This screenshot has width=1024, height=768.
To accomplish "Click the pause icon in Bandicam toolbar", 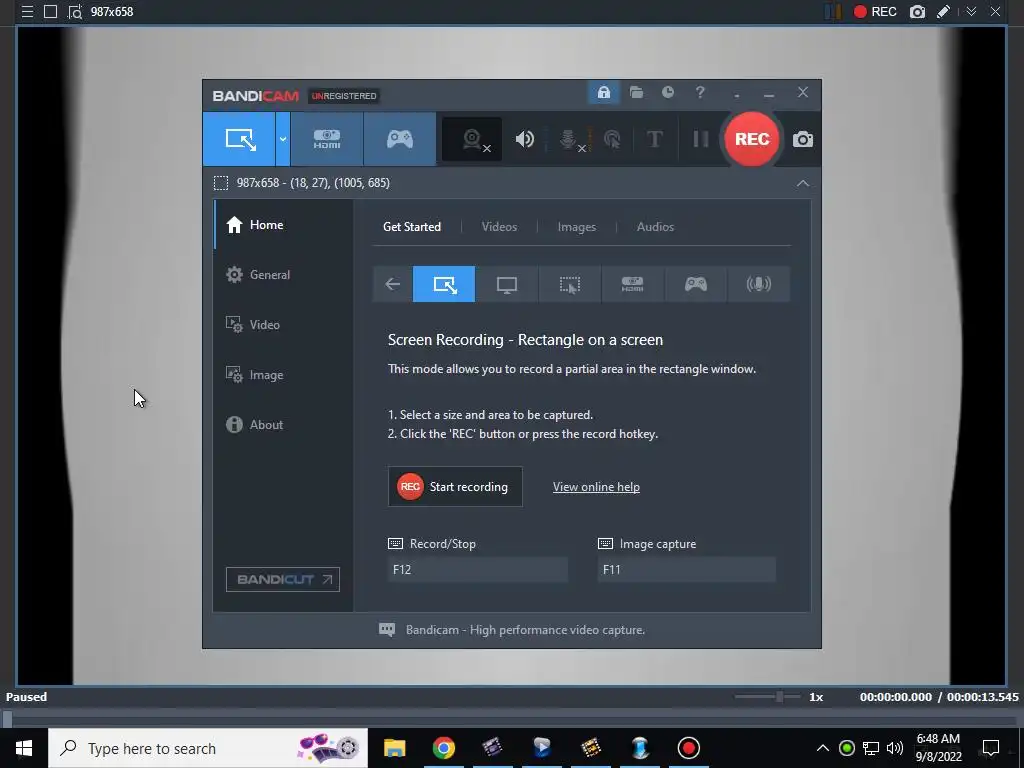I will click(x=700, y=139).
